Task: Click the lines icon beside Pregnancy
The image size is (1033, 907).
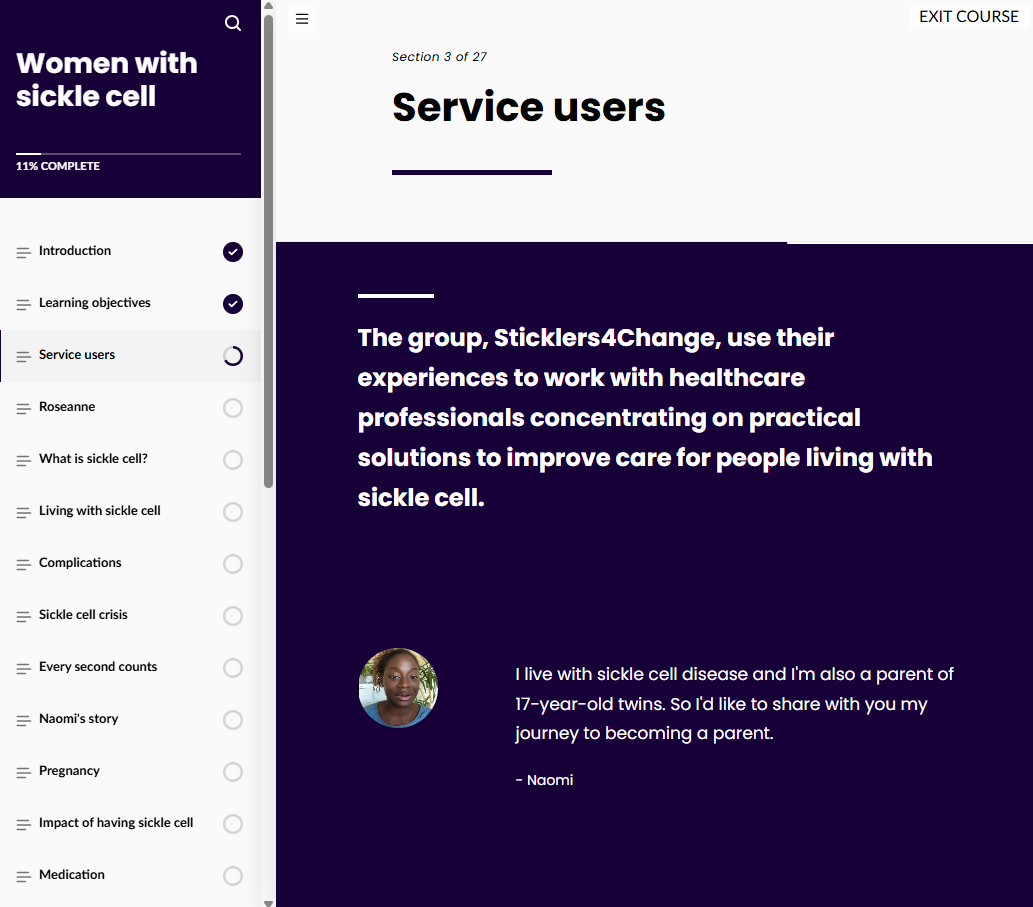Action: [x=24, y=773]
